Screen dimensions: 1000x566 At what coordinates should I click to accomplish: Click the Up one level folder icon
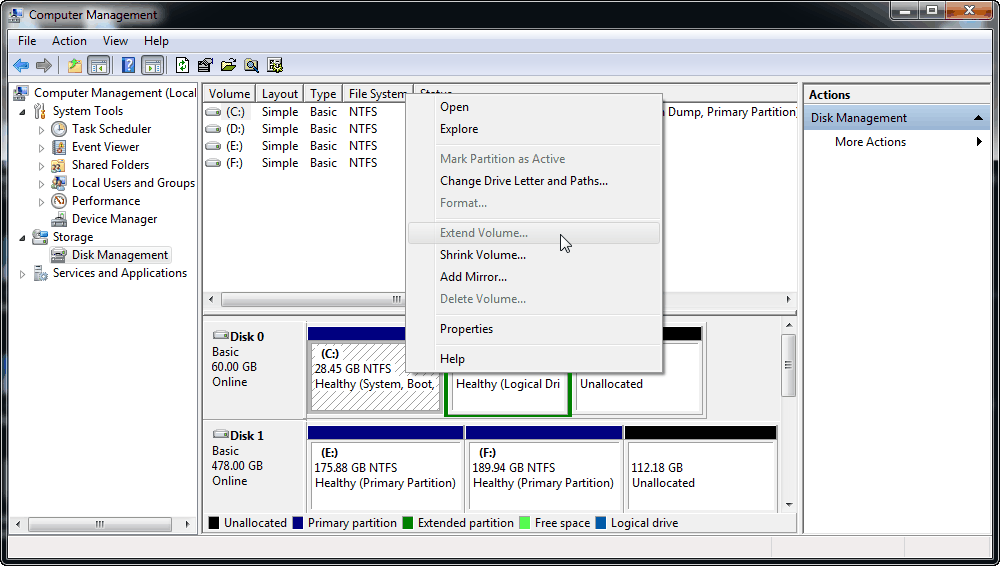75,65
